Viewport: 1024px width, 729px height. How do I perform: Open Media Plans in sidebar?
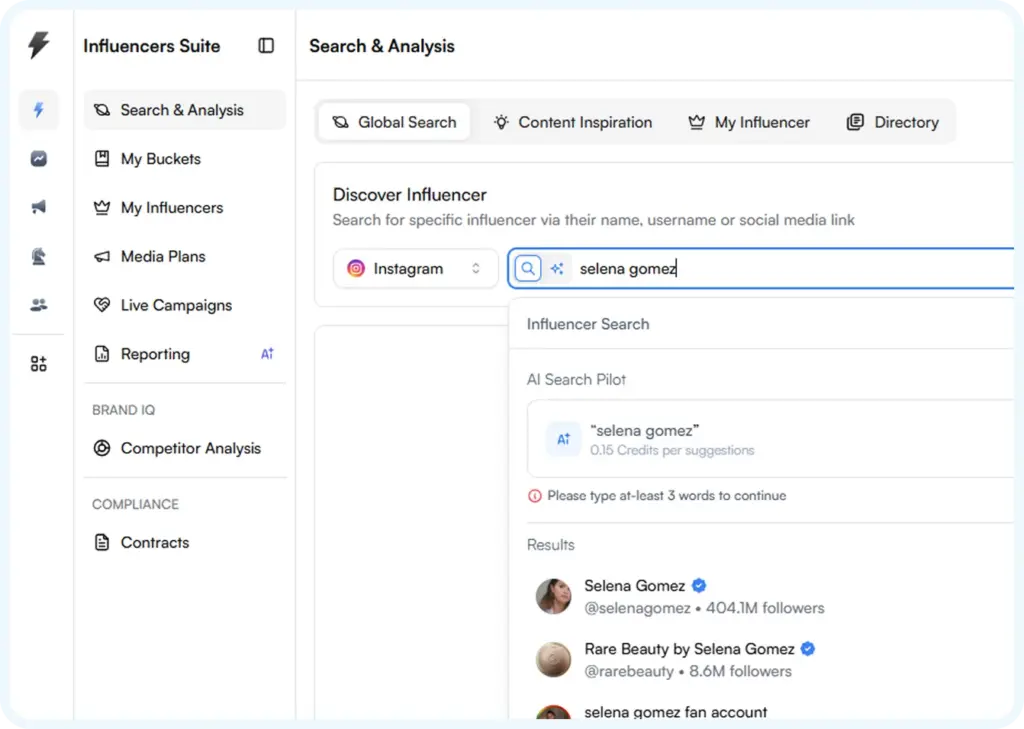185,257
